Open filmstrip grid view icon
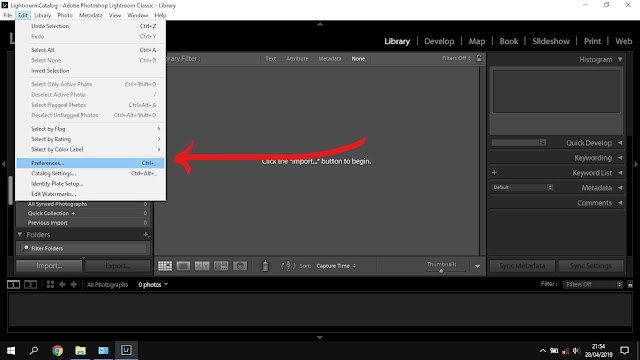The width and height of the screenshot is (640, 360). (x=50, y=284)
